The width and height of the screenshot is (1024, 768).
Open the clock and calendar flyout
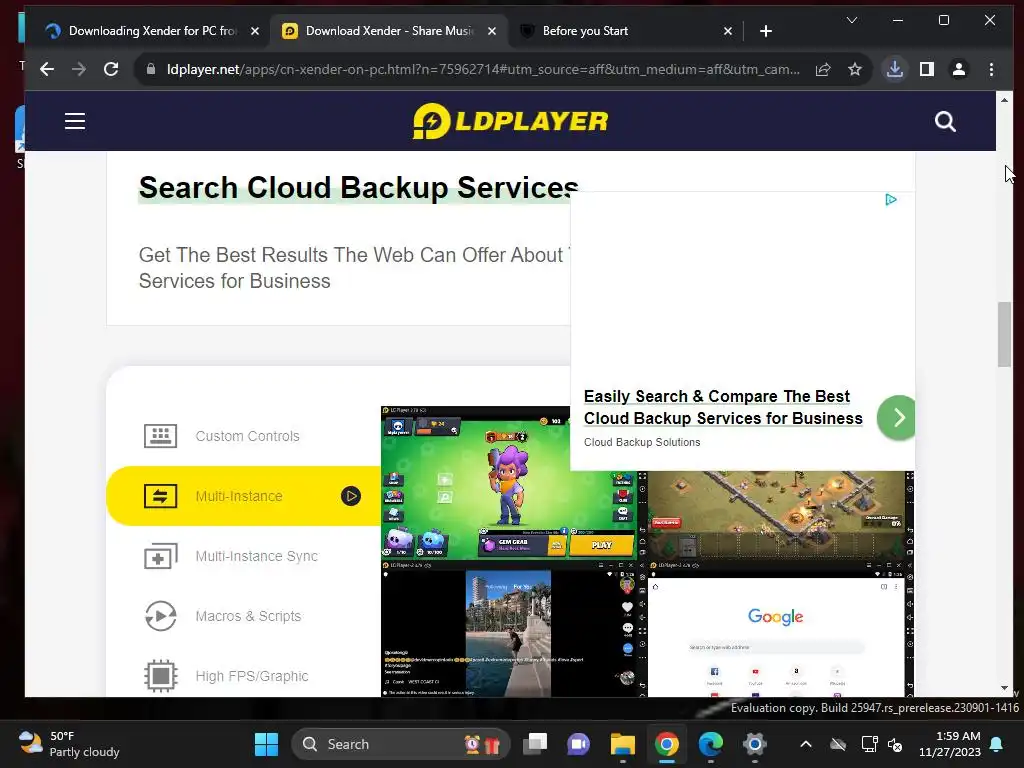click(950, 744)
